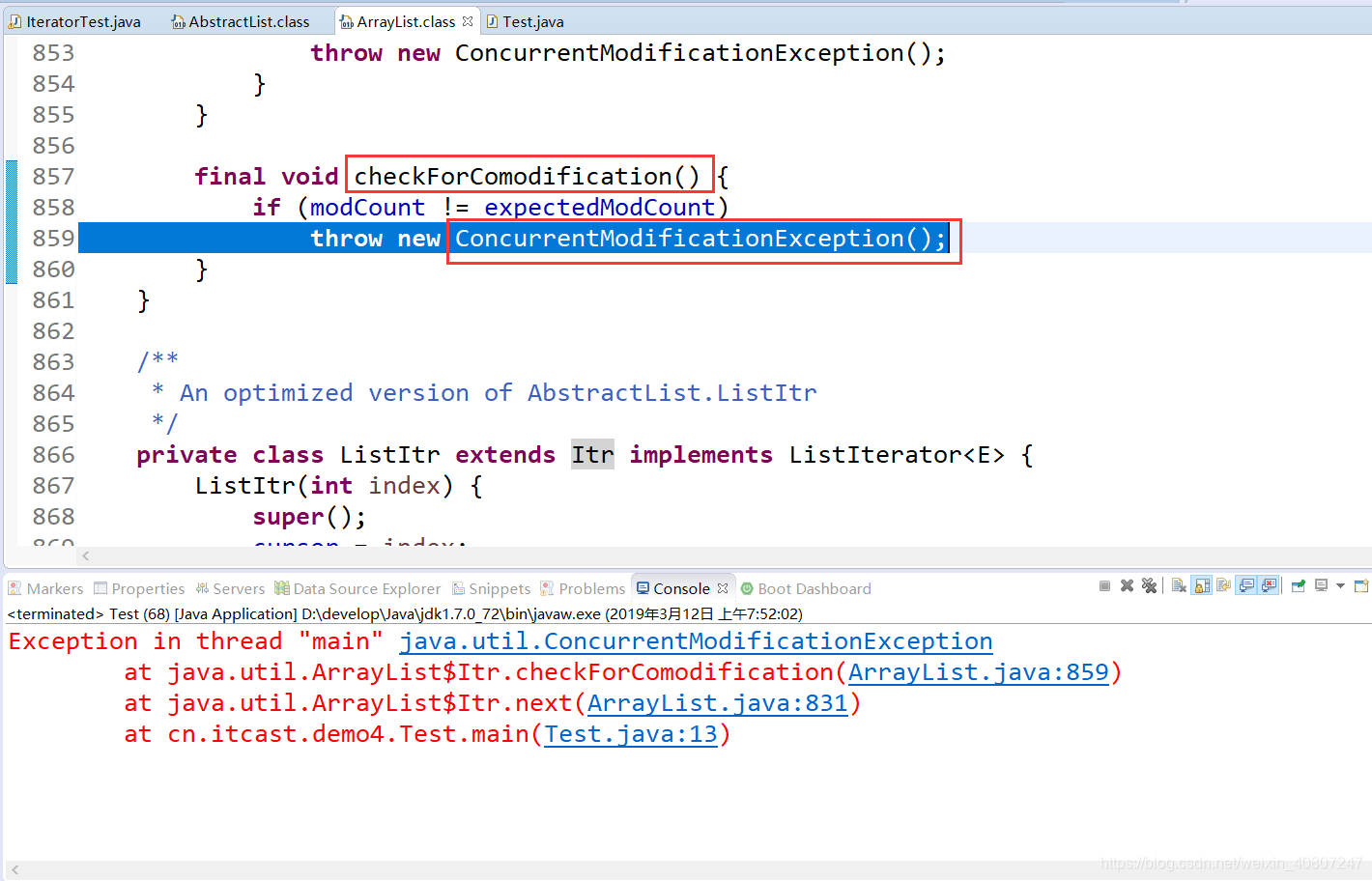This screenshot has height=881, width=1372.
Task: Toggle Show Console on standard error change
Action: 1269,585
